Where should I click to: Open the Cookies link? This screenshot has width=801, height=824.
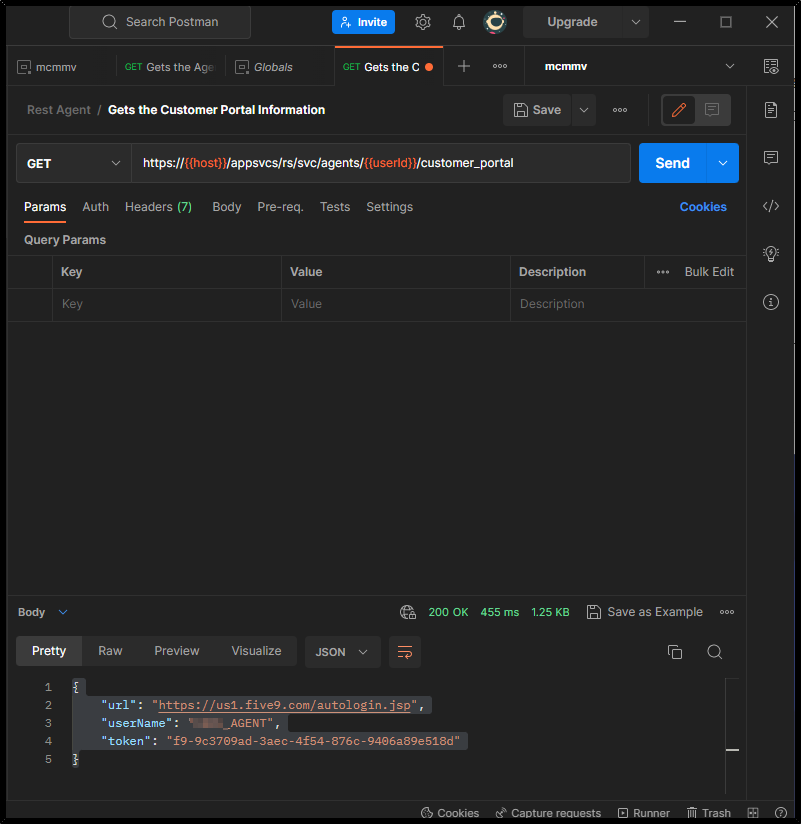[x=703, y=207]
